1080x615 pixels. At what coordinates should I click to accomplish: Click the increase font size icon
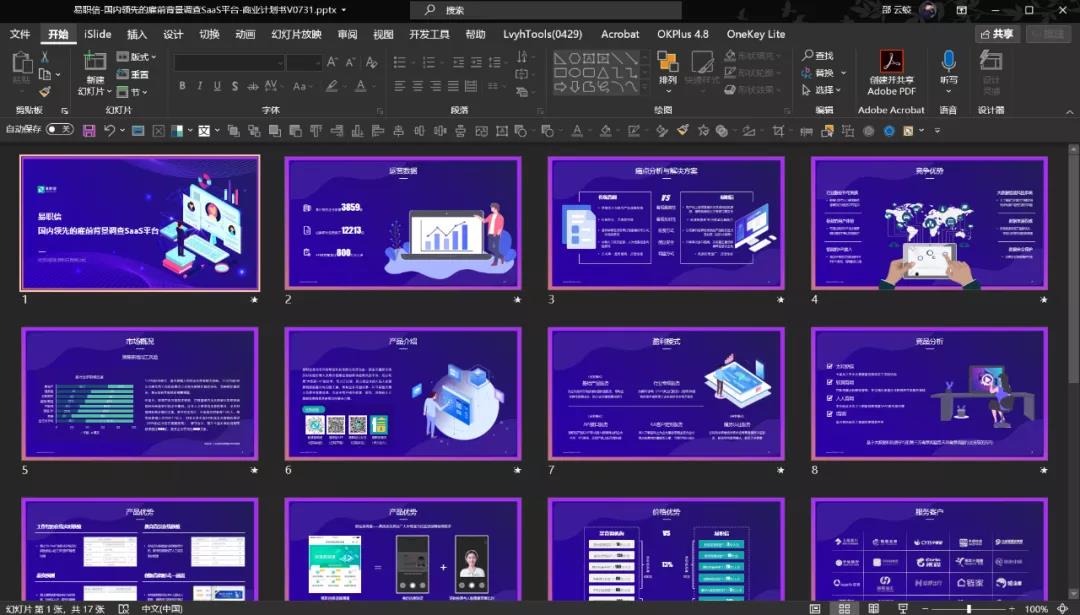332,63
